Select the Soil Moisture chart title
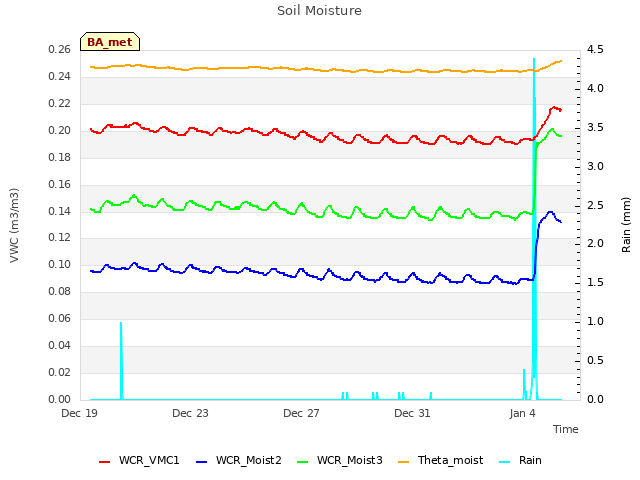 click(x=319, y=11)
